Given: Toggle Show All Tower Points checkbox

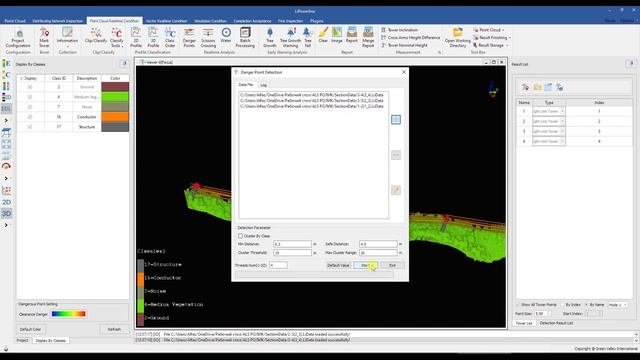Looking at the screenshot, I should click(x=518, y=305).
